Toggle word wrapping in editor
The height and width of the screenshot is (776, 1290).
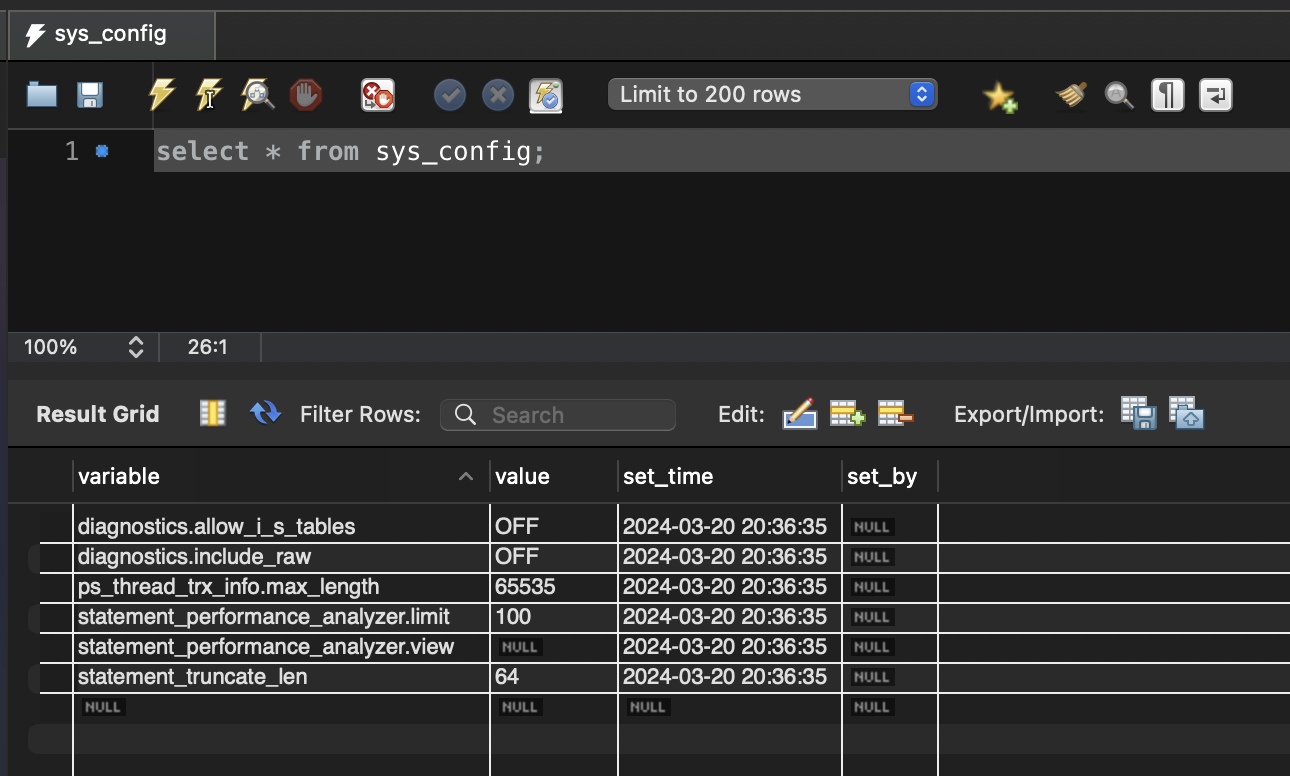point(1215,95)
